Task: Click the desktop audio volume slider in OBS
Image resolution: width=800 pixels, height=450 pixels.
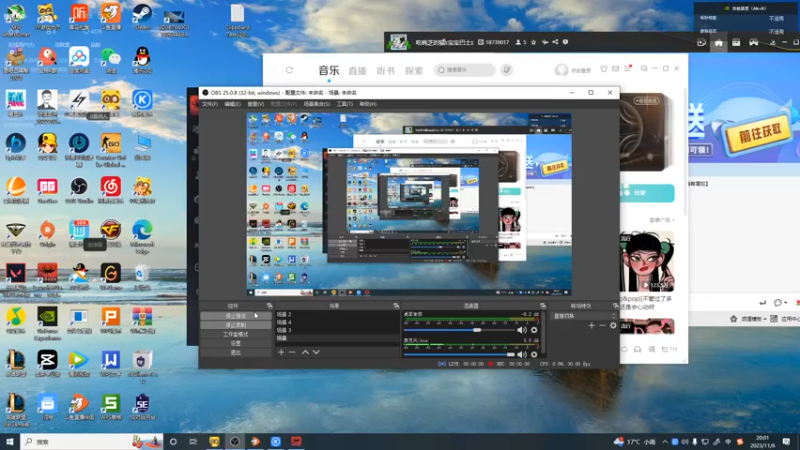Action: point(459,330)
